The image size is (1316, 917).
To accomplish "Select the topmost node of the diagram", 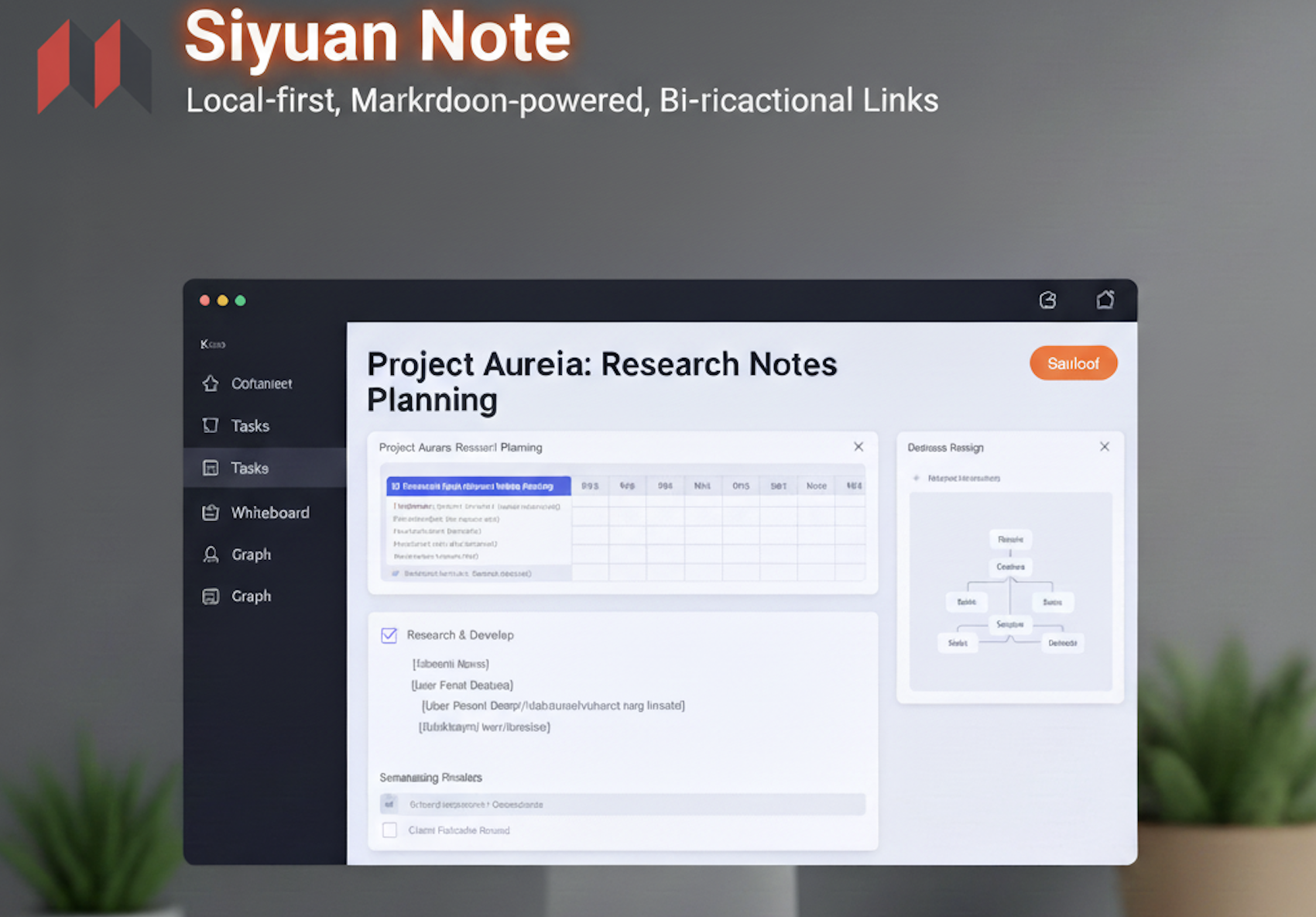I will tap(1010, 539).
